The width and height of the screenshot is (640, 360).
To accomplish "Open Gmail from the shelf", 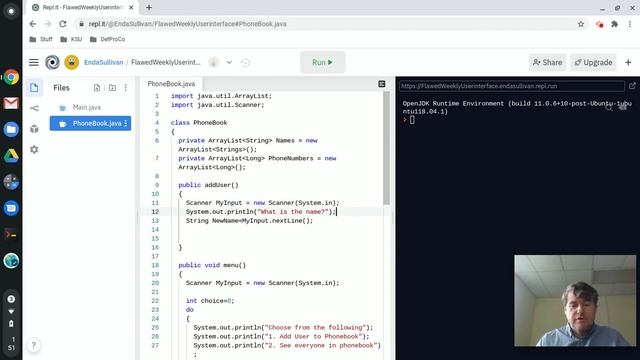I will point(11,103).
